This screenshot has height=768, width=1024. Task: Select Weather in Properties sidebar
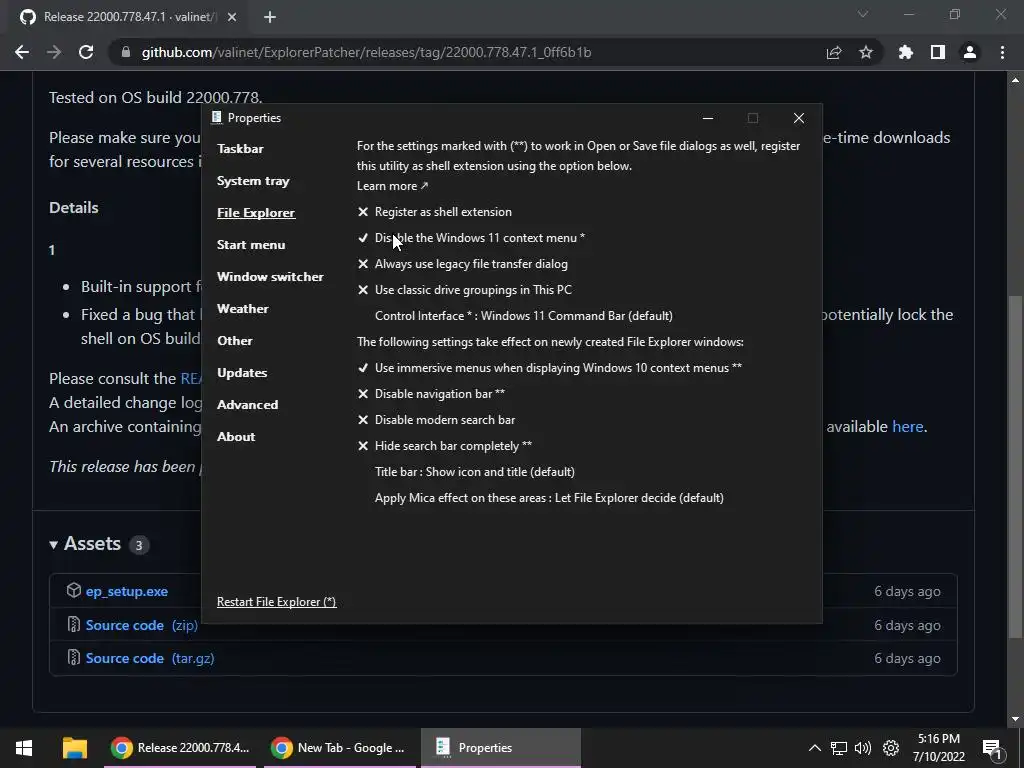pos(242,309)
